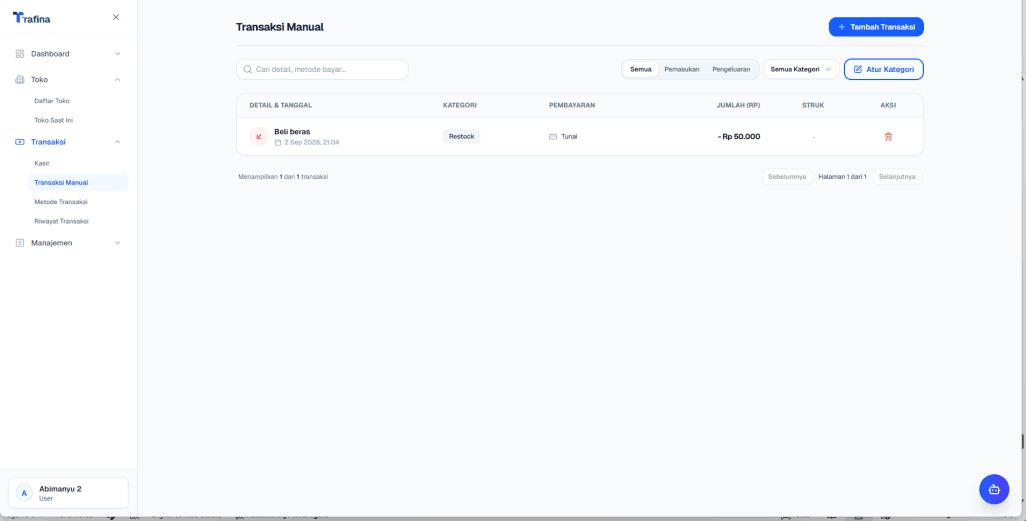Screen dimensions: 1027x522
Task: Delete the Beli beras transaction
Action: 888,136
